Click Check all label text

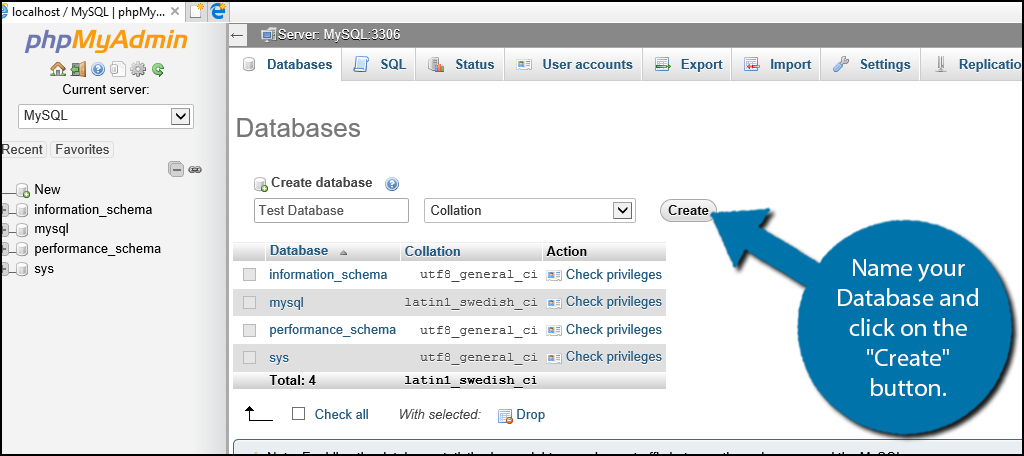342,414
